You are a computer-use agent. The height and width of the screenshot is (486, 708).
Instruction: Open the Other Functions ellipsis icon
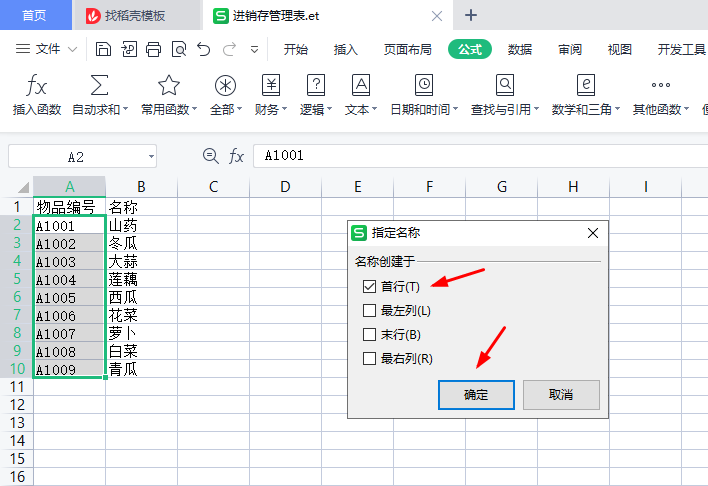[661, 85]
